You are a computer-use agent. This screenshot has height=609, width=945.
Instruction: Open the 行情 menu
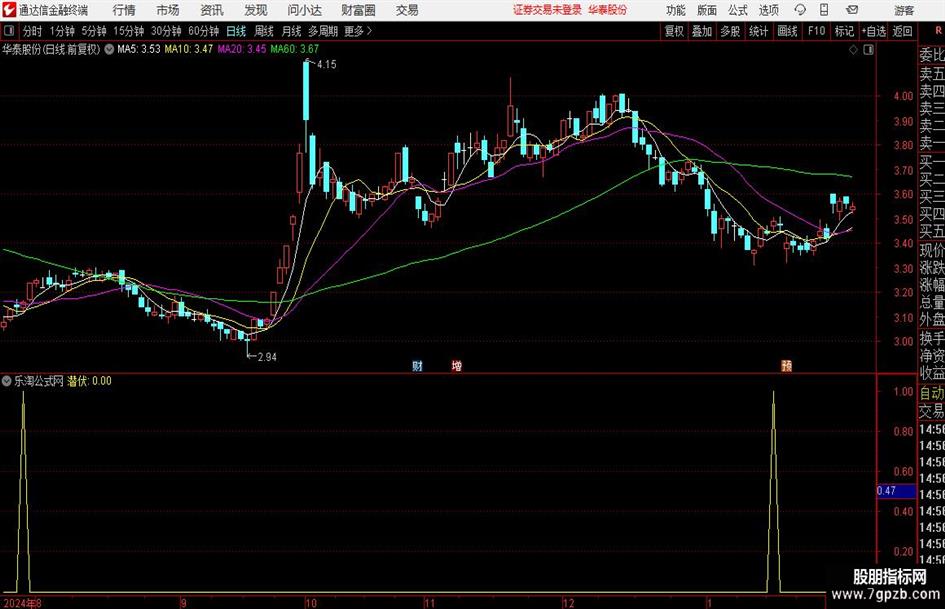124,10
